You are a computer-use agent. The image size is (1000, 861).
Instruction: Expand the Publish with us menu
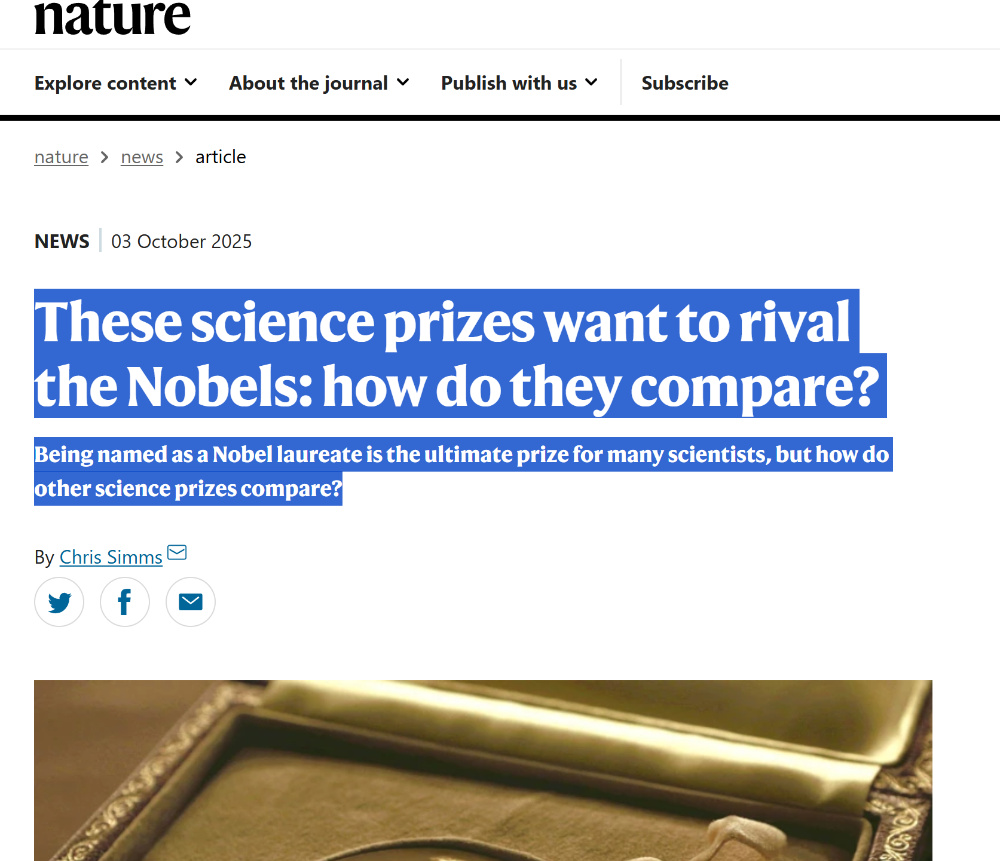pyautogui.click(x=518, y=83)
